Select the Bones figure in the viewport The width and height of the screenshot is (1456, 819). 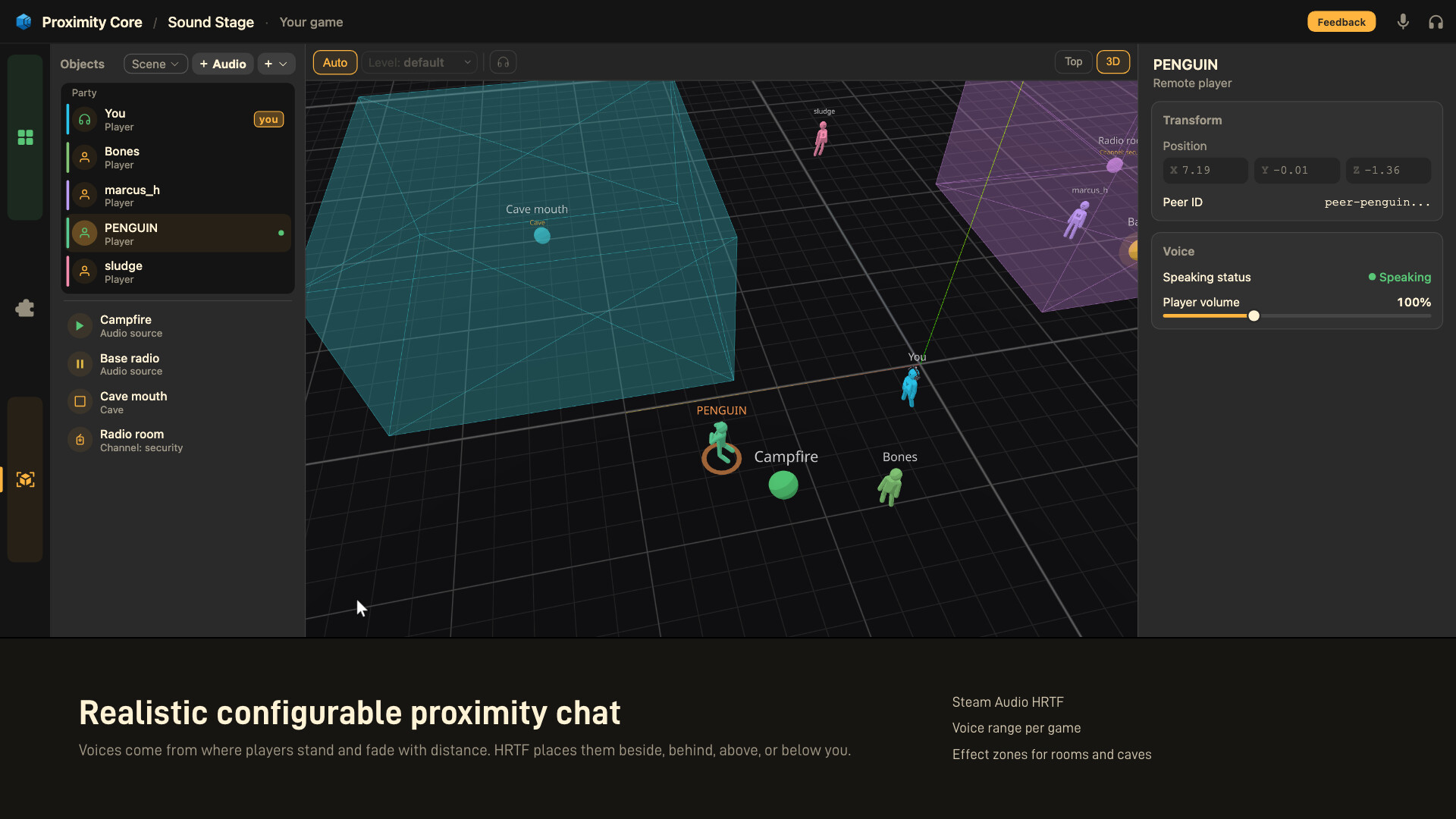click(890, 486)
